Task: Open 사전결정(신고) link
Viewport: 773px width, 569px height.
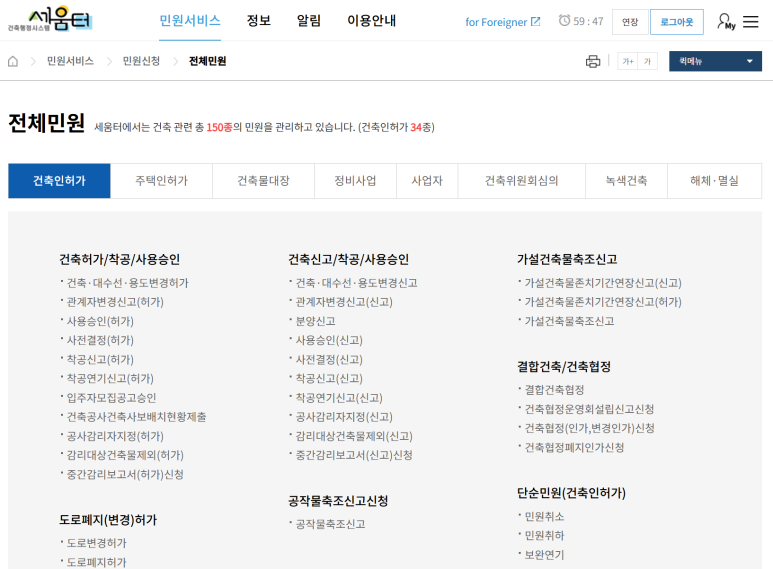Action: [329, 359]
